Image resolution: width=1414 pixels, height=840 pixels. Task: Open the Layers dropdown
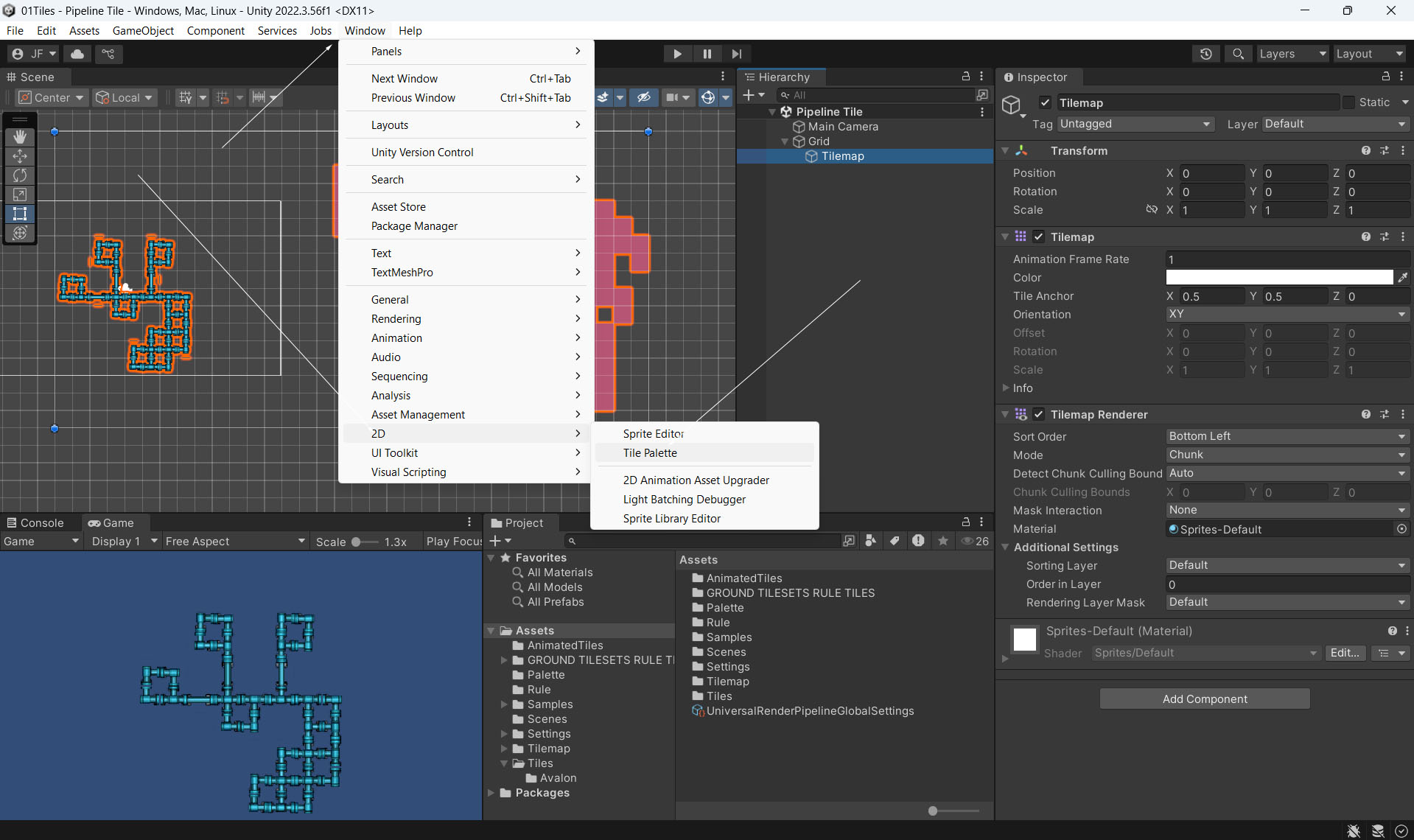coord(1291,54)
